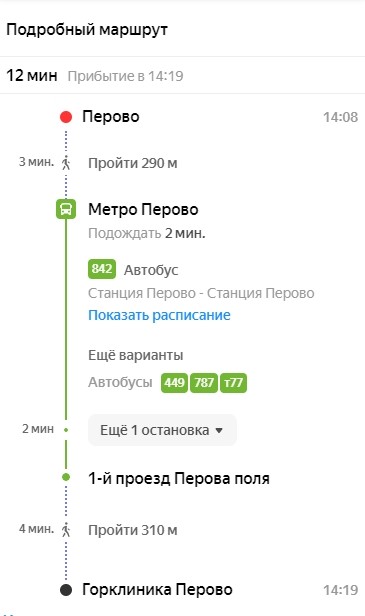Click the walking icon beside Пройти 290 м
The height and width of the screenshot is (616, 365).
coord(66,163)
